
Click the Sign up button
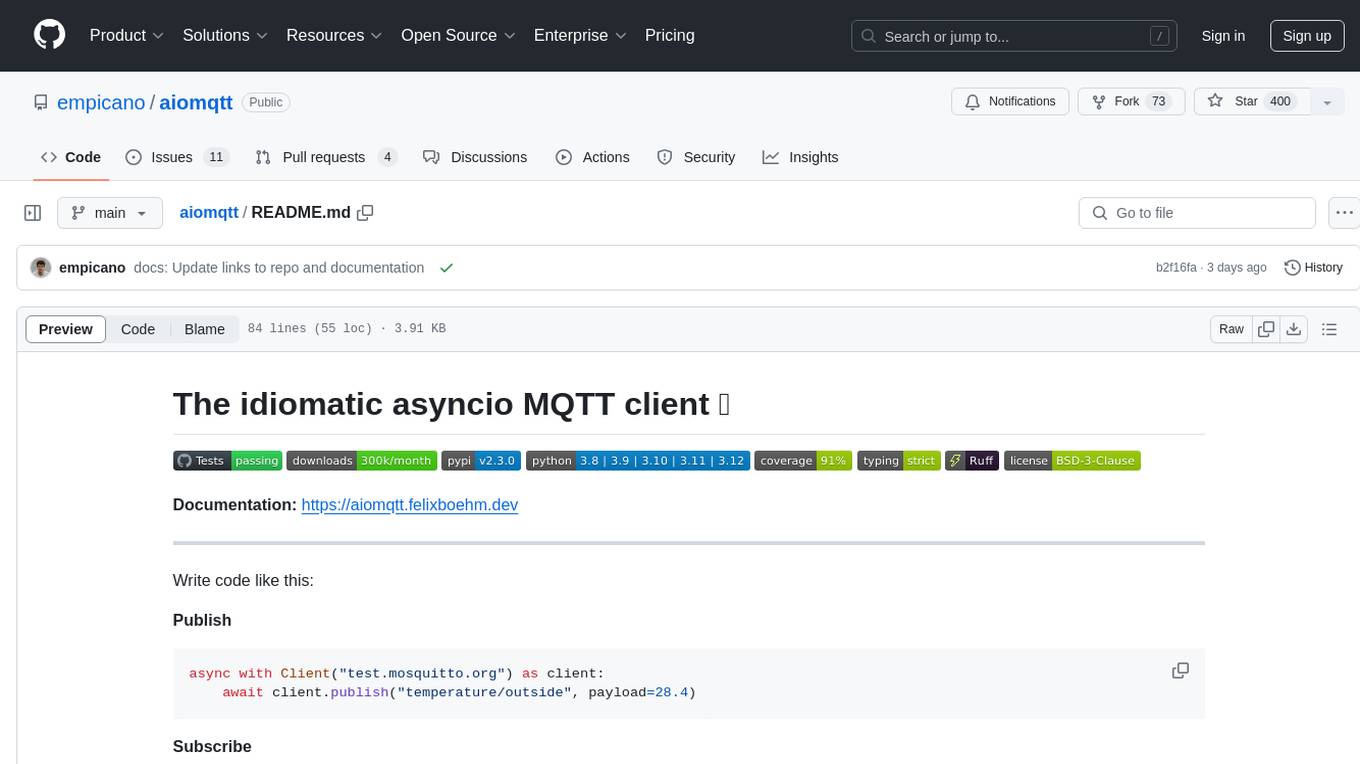point(1307,36)
